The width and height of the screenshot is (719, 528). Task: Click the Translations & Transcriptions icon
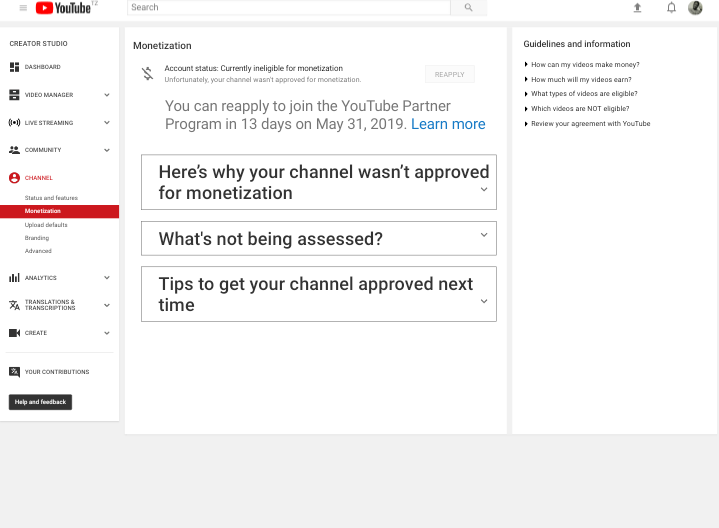click(x=14, y=305)
